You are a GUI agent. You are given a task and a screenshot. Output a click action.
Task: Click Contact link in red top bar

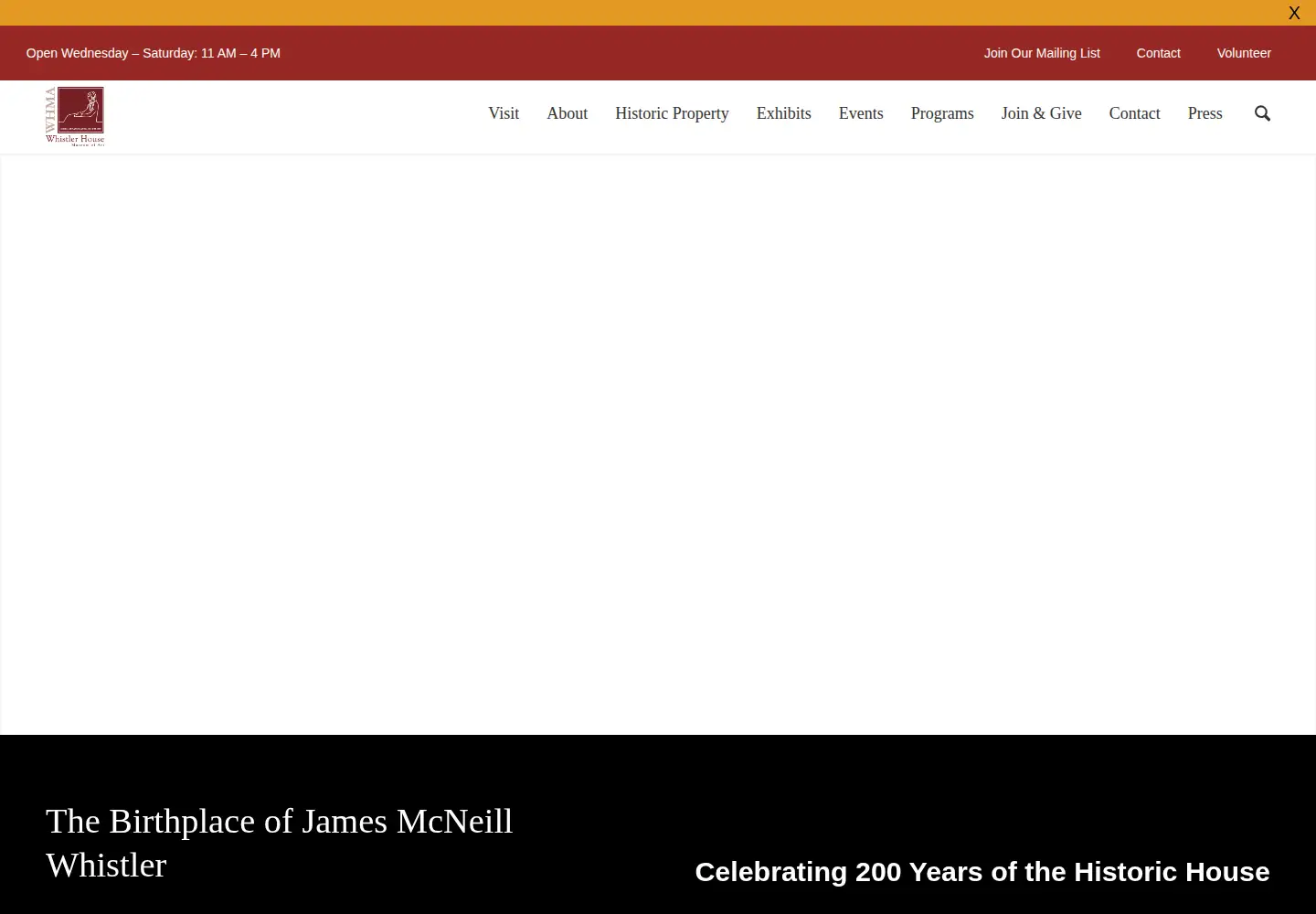tap(1158, 53)
